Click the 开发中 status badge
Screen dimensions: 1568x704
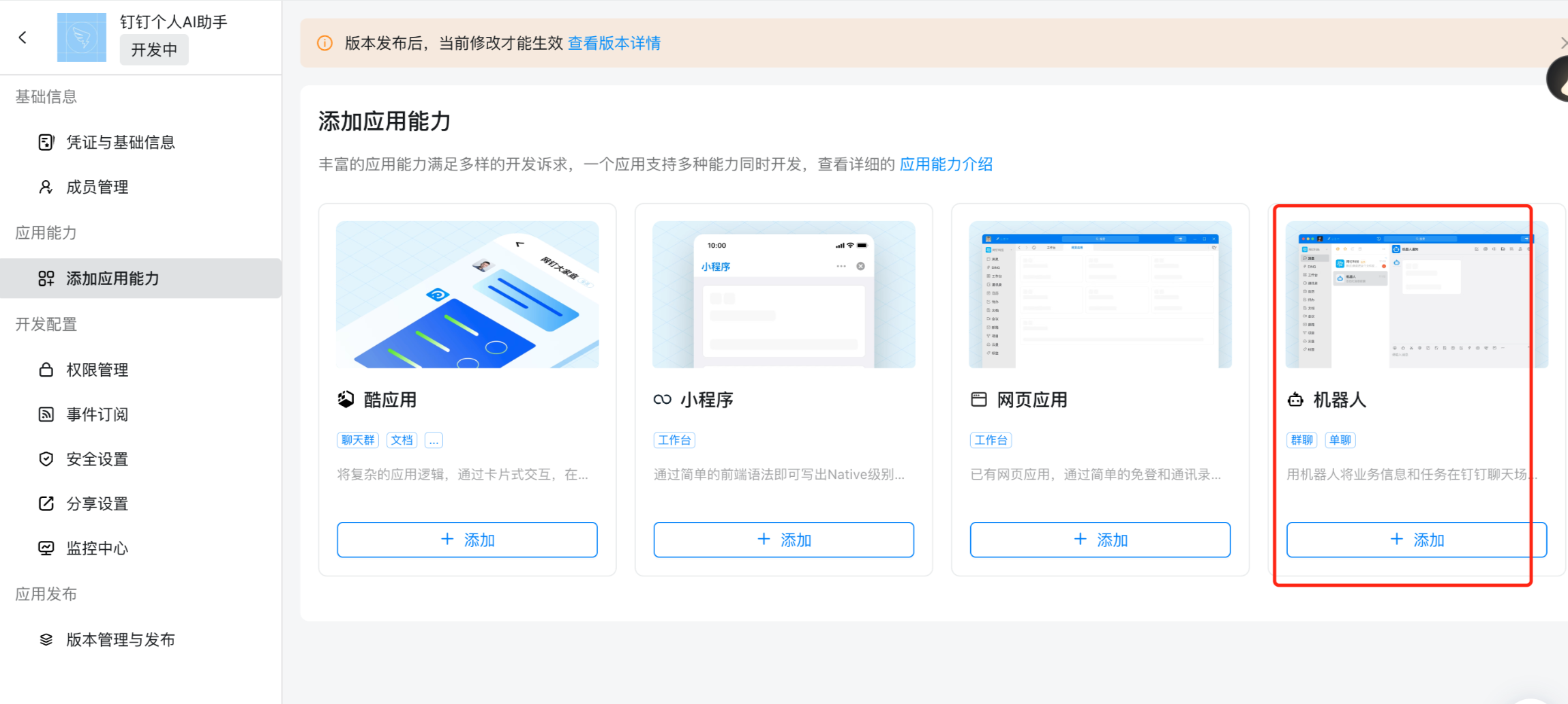coord(154,50)
